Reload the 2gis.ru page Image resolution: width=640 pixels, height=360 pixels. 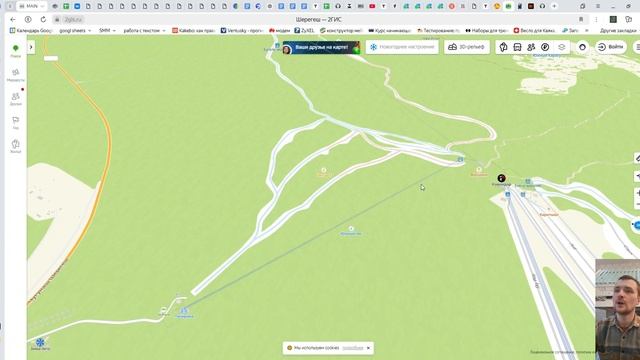pos(43,20)
